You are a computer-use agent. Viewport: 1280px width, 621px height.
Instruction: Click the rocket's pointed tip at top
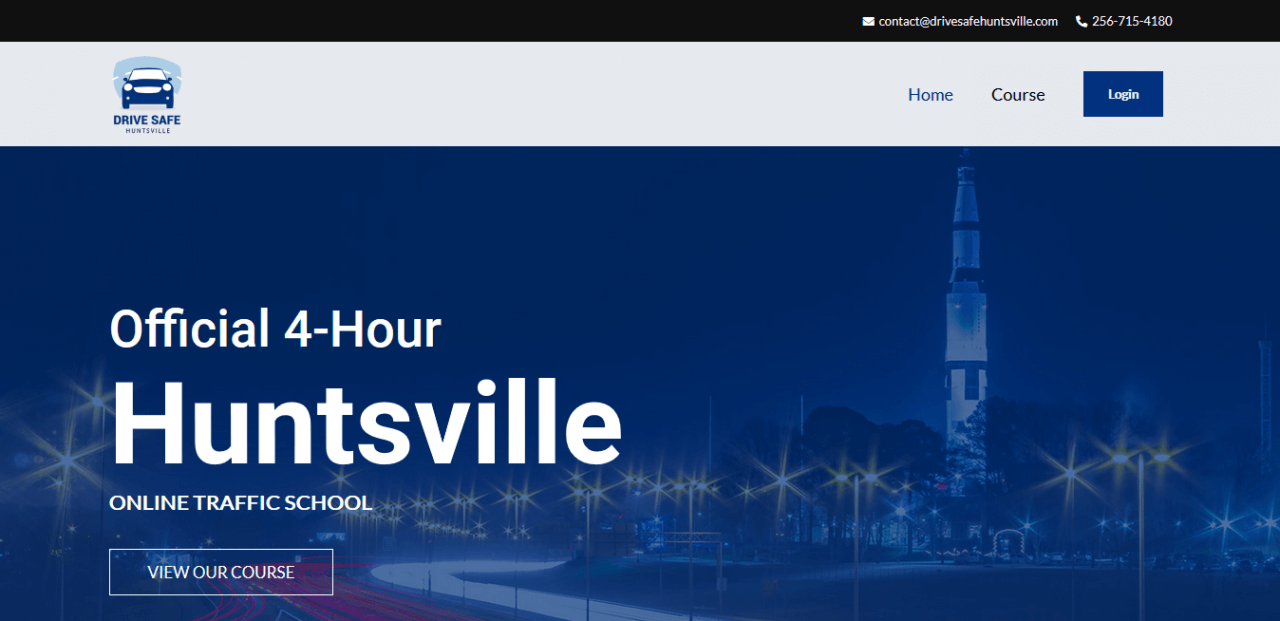point(965,158)
